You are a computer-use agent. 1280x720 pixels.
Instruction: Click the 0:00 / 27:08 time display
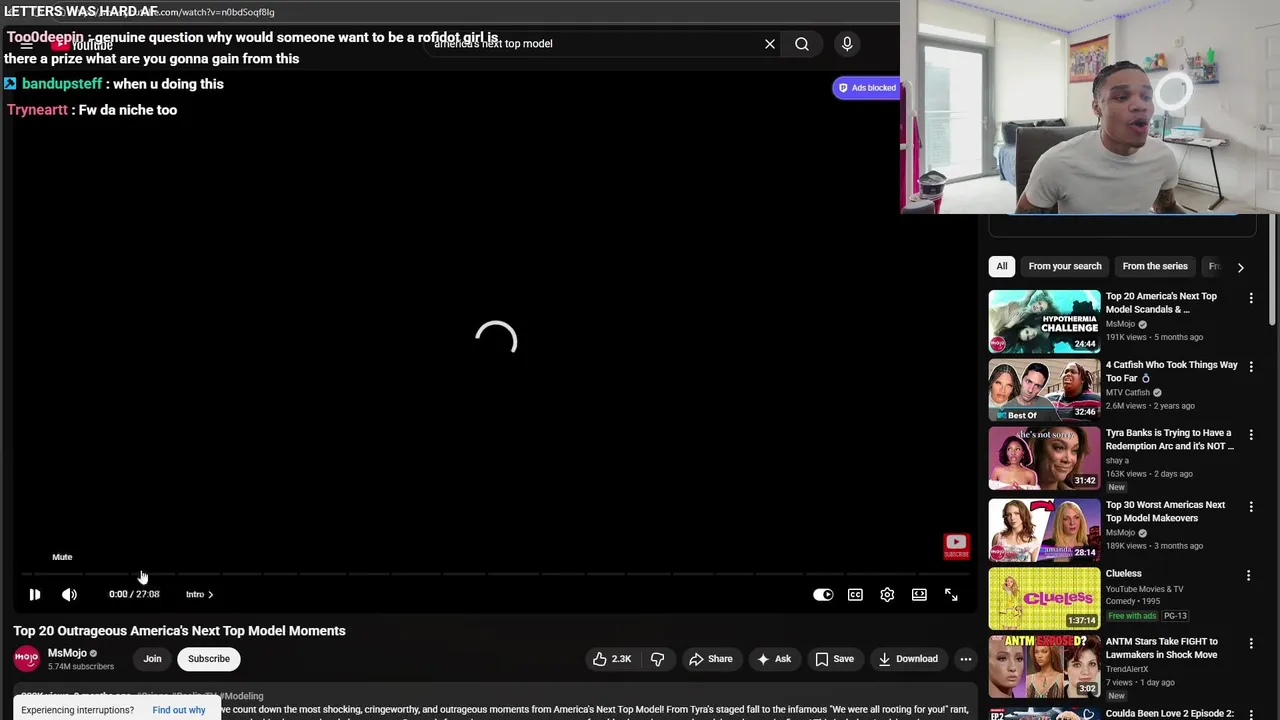coord(134,594)
